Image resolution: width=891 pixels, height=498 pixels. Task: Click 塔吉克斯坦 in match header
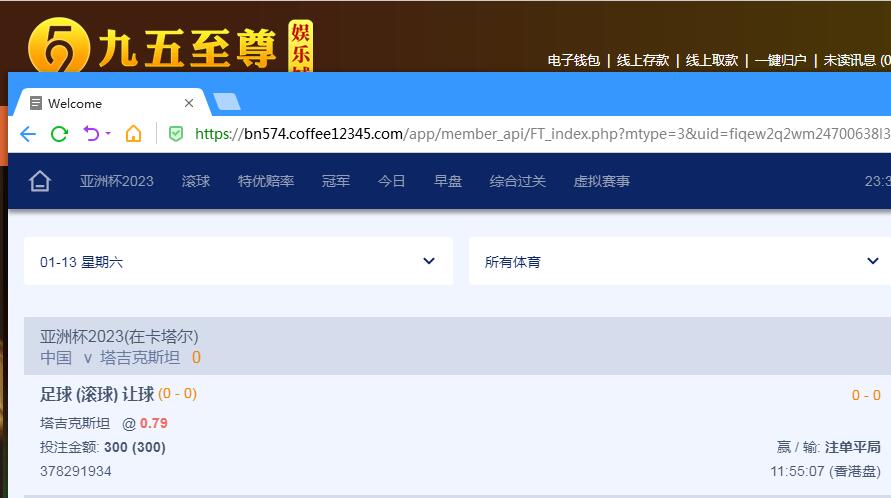pos(140,358)
